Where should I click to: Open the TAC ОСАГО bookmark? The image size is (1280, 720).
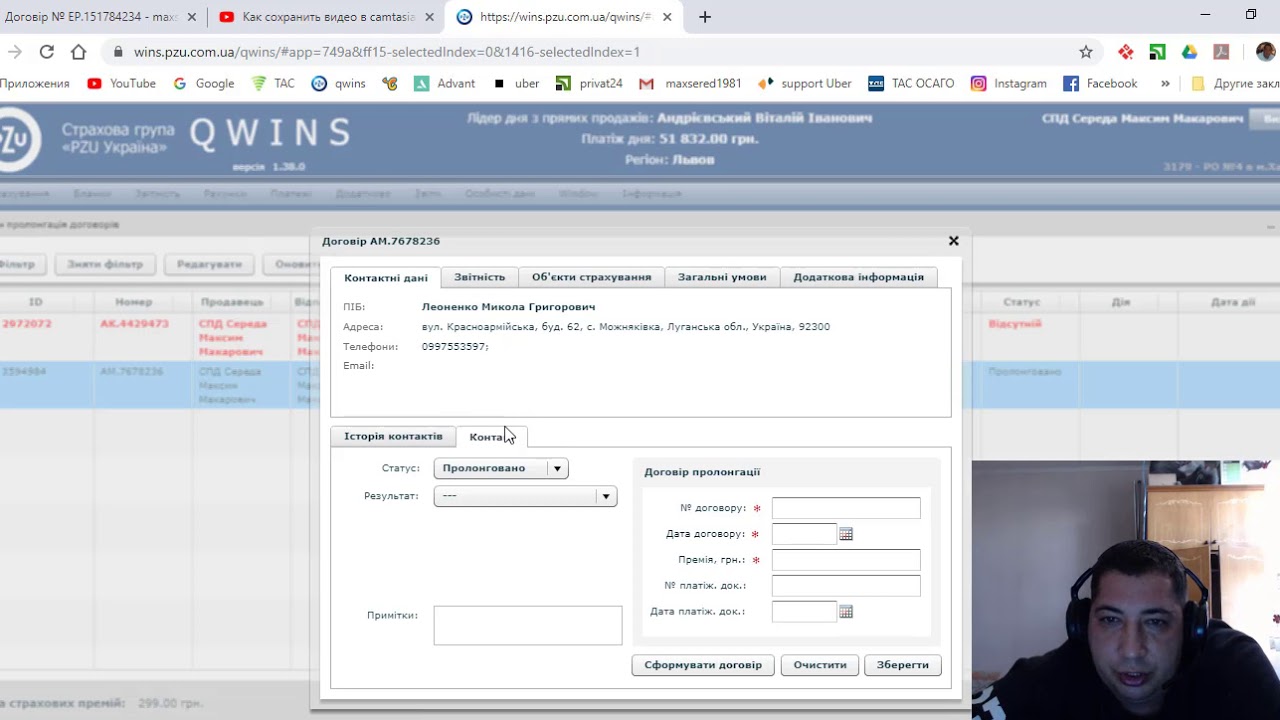point(911,84)
